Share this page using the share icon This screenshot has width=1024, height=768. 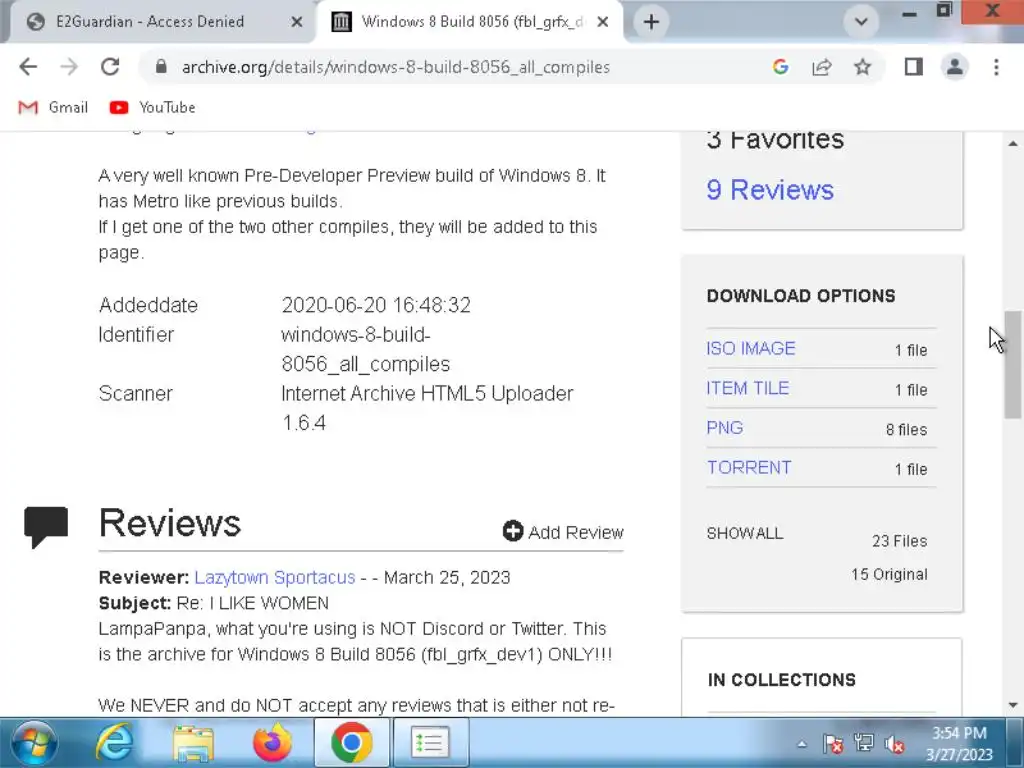[x=821, y=67]
